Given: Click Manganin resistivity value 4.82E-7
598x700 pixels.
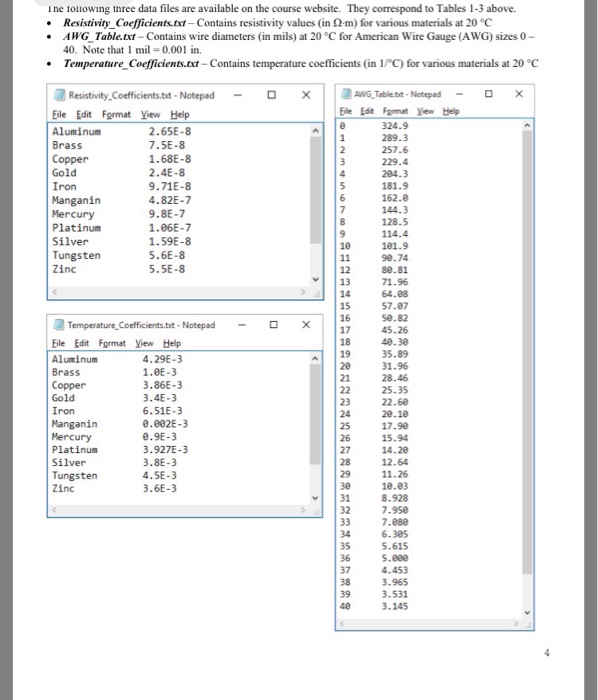Looking at the screenshot, I should [170, 200].
